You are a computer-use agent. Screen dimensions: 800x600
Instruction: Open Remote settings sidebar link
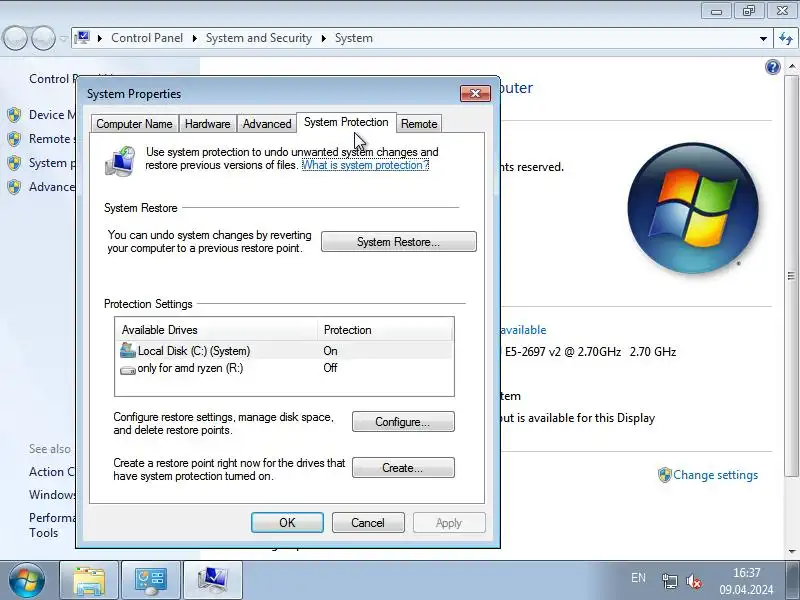[x=52, y=139]
